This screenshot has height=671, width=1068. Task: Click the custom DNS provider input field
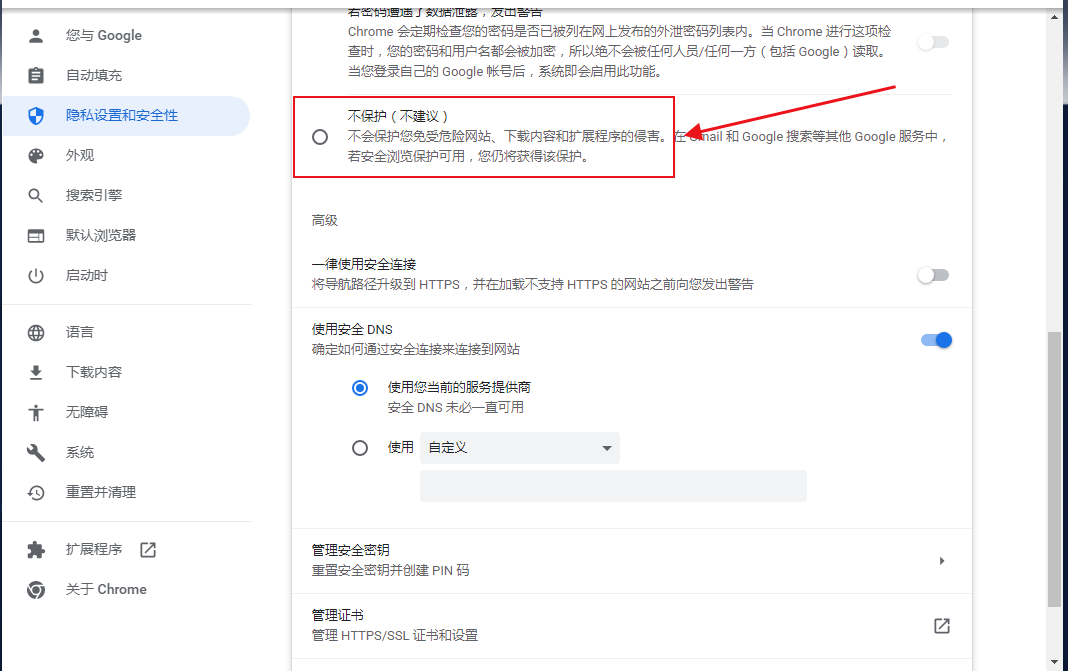click(x=613, y=486)
